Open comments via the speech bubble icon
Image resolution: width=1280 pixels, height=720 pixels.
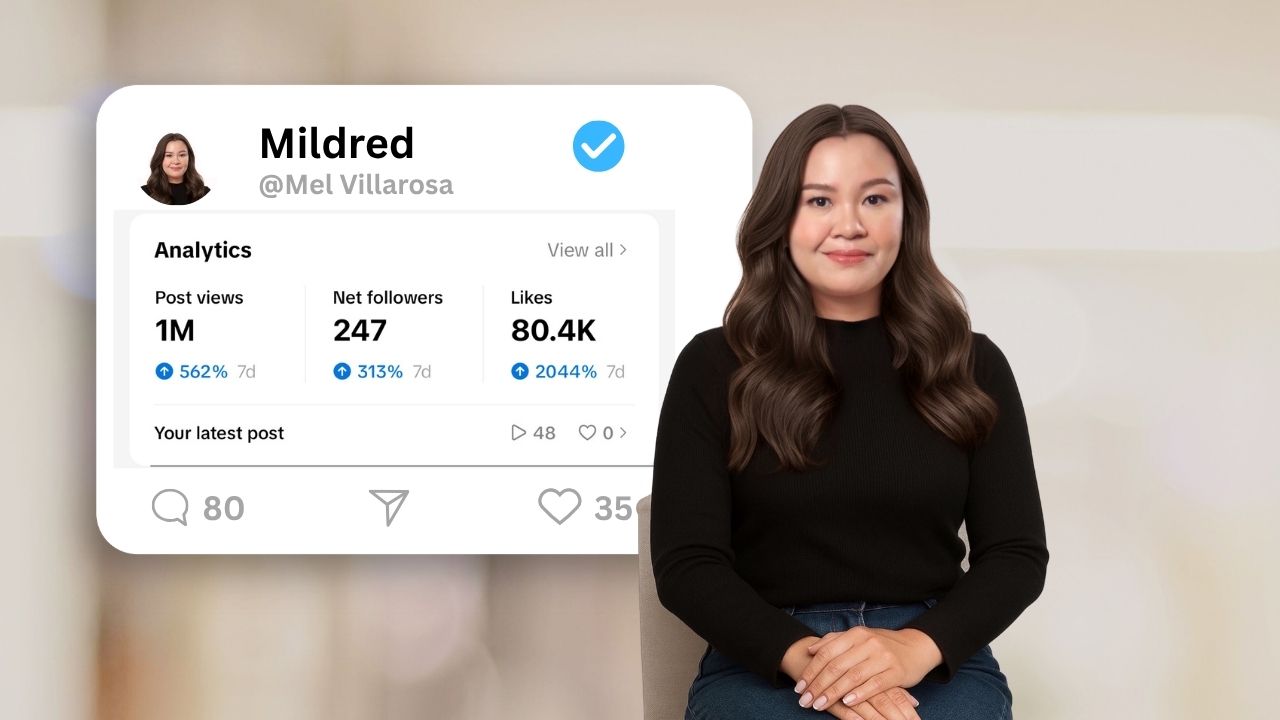tap(170, 507)
